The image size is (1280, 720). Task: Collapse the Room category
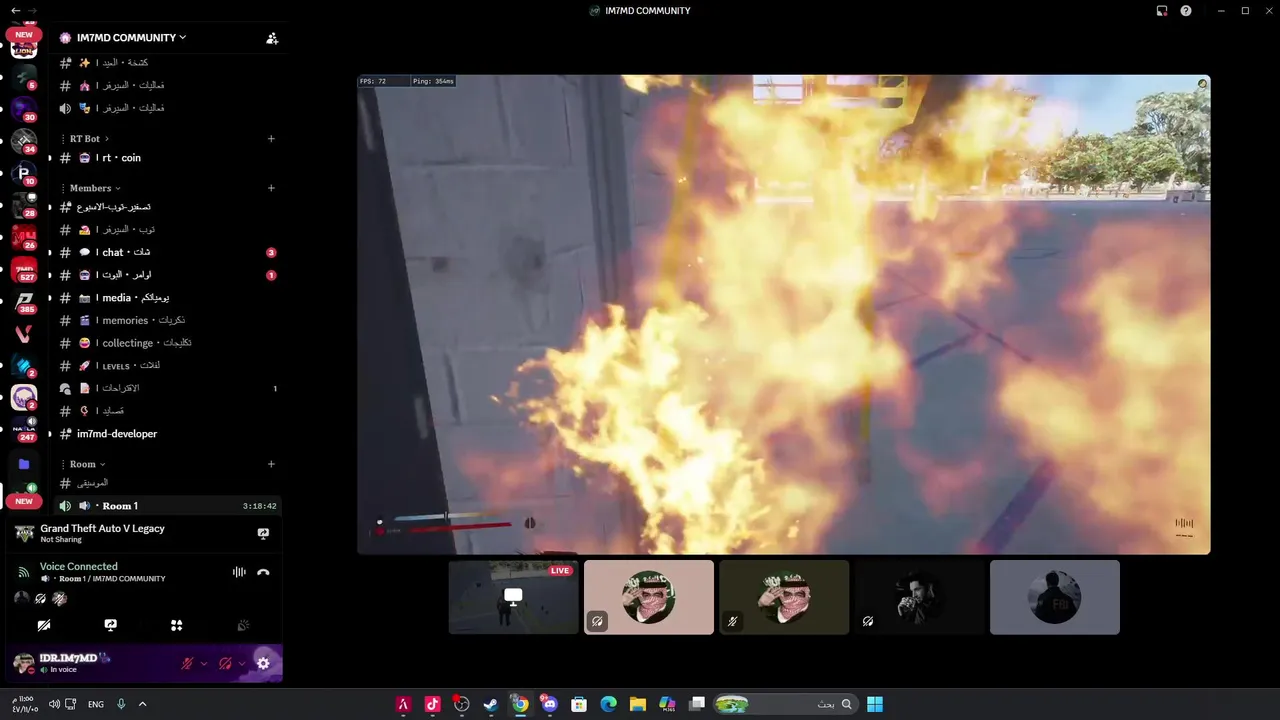click(x=87, y=464)
